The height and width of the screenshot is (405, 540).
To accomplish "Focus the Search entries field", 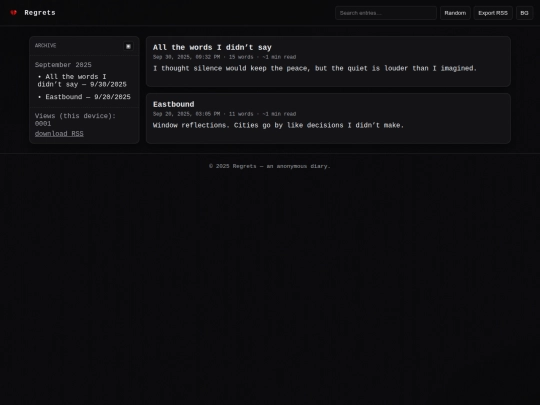I will [386, 13].
